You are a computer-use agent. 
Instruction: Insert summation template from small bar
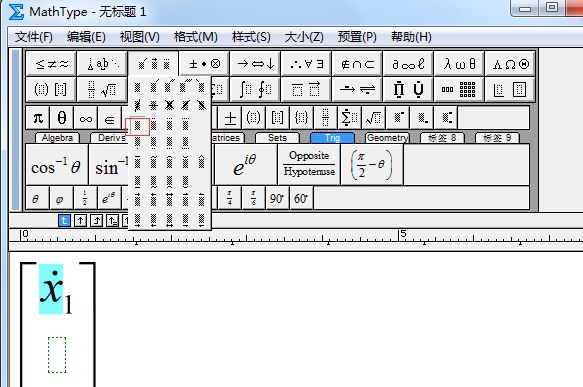[349, 118]
